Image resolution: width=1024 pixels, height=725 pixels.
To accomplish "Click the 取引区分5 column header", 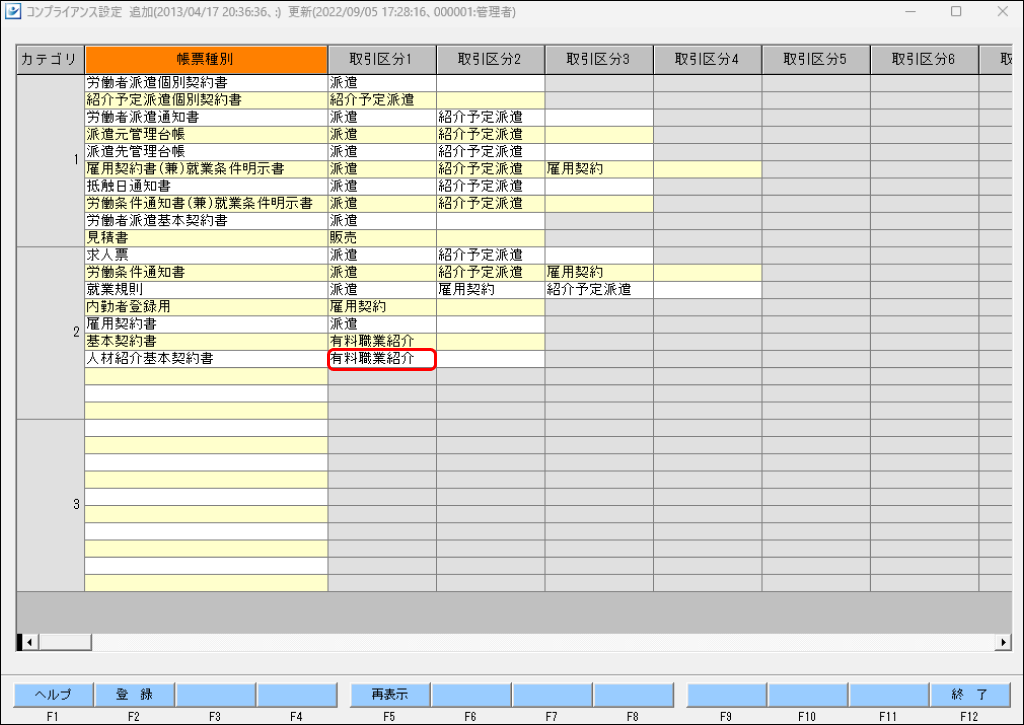I will pyautogui.click(x=816, y=59).
